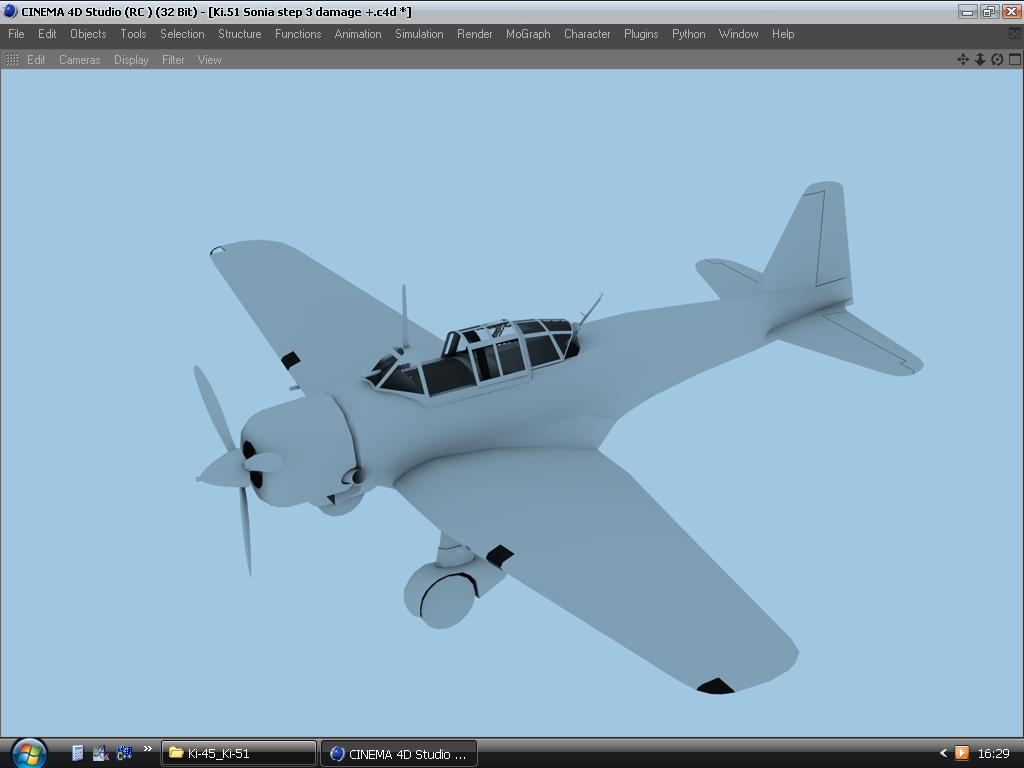Click the CINEMA 4D Studio taskbar button

pyautogui.click(x=398, y=753)
